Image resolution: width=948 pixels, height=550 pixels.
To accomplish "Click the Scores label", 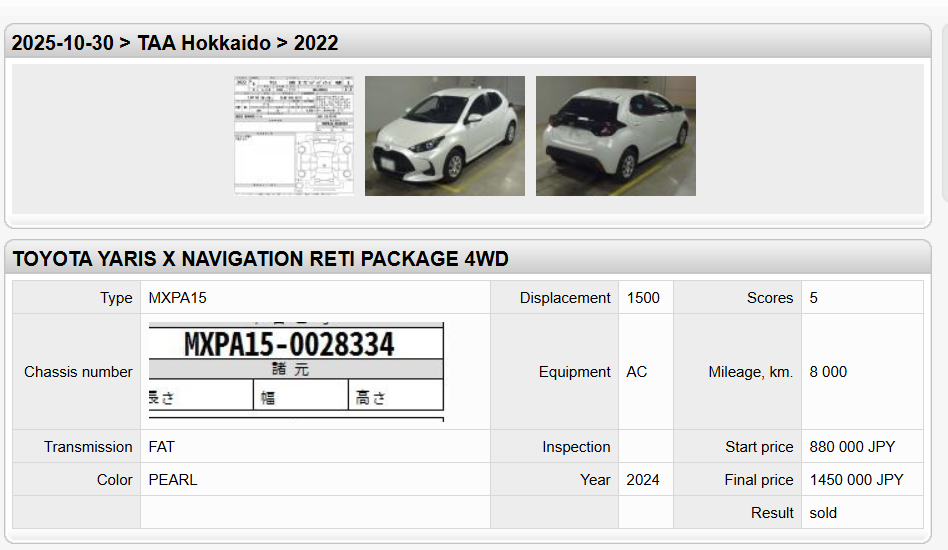I will pos(770,297).
